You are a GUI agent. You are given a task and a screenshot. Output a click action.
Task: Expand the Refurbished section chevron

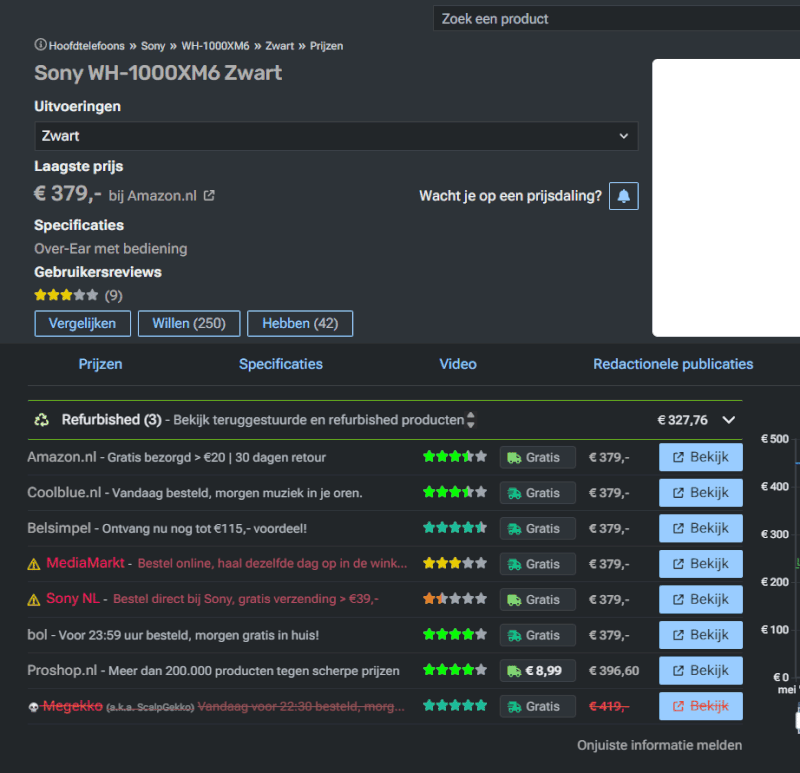tap(729, 420)
